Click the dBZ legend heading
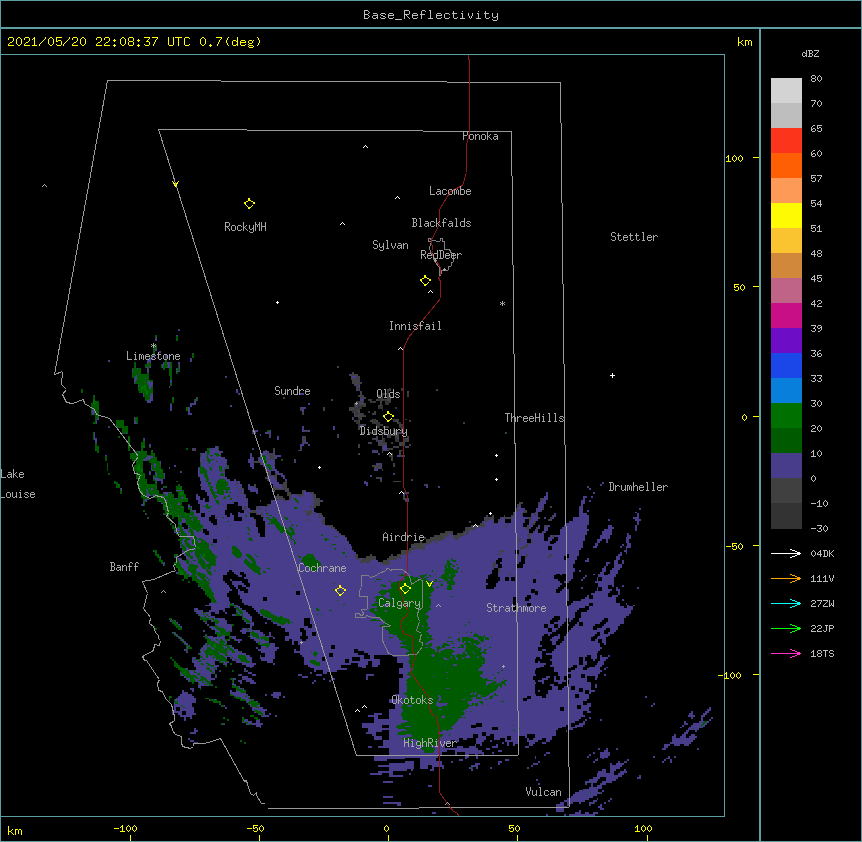The image size is (862, 842). click(810, 54)
